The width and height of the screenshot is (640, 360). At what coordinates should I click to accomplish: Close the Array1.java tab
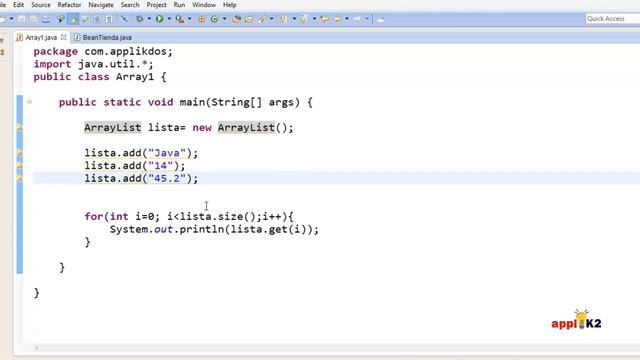[64, 37]
